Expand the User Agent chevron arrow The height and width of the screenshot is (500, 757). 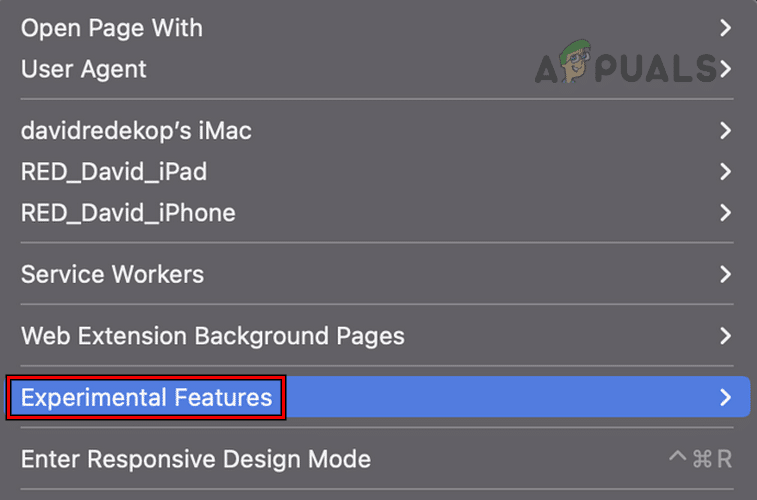[726, 69]
